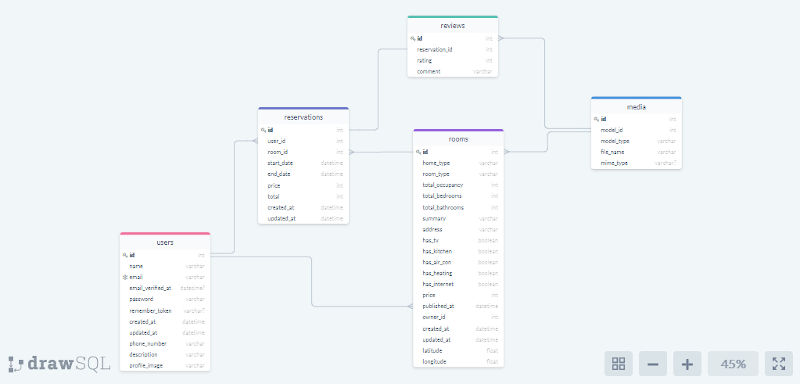The width and height of the screenshot is (800, 384).
Task: Click the reservation_id column in reviews
Action: click(453, 49)
